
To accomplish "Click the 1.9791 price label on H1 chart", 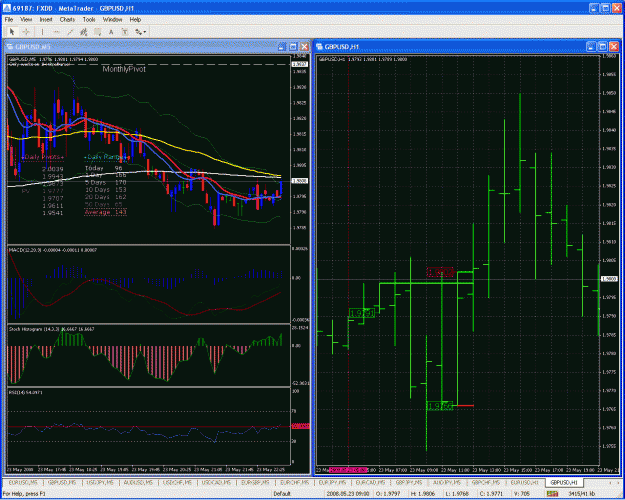I will point(362,313).
